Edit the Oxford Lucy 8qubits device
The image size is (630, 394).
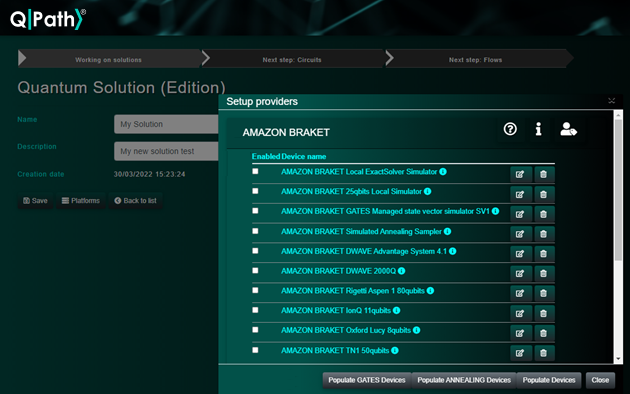coord(520,333)
